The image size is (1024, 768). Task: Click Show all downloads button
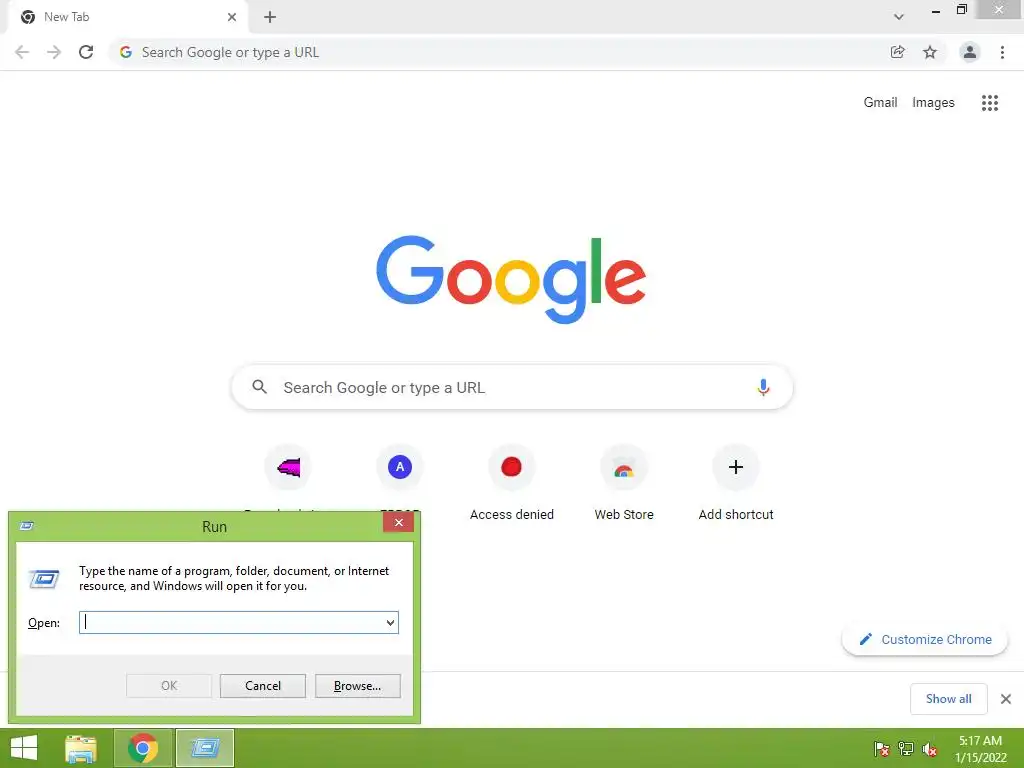click(948, 699)
